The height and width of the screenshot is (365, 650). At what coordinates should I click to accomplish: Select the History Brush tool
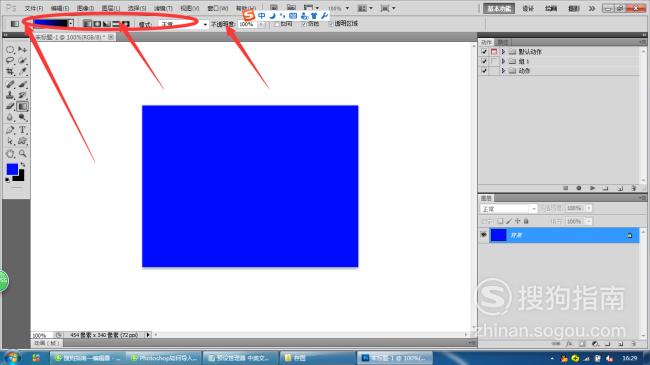coord(22,95)
